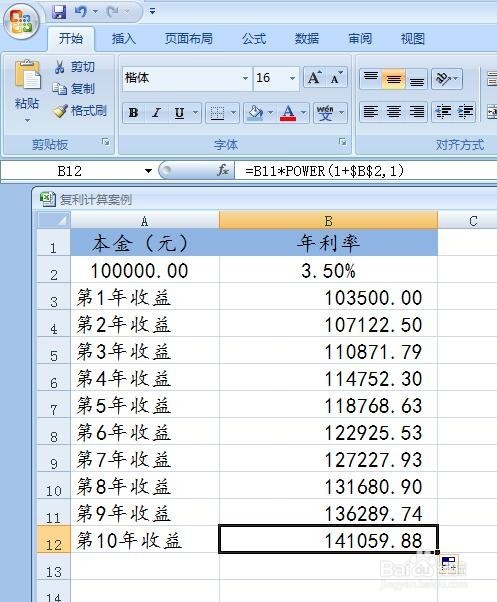Select row 12 header
The image size is (497, 602).
(x=53, y=540)
